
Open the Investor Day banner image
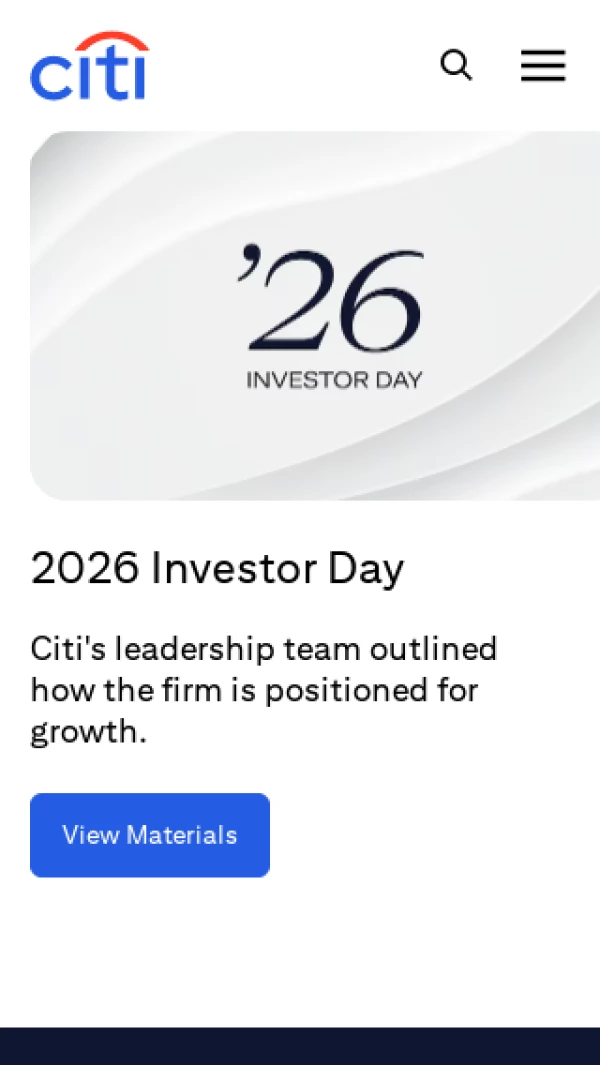(x=315, y=316)
